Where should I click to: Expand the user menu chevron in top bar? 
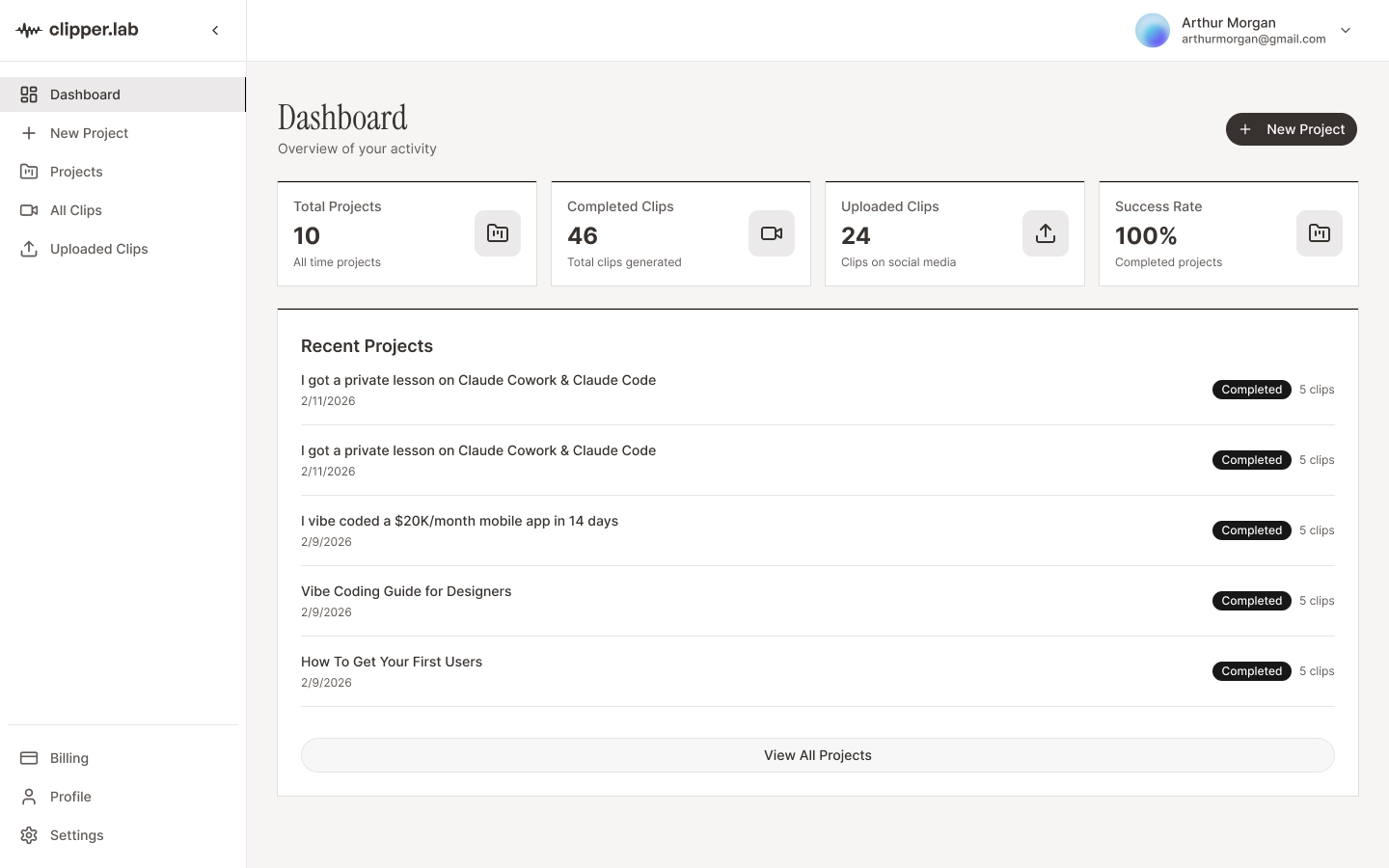(x=1346, y=30)
